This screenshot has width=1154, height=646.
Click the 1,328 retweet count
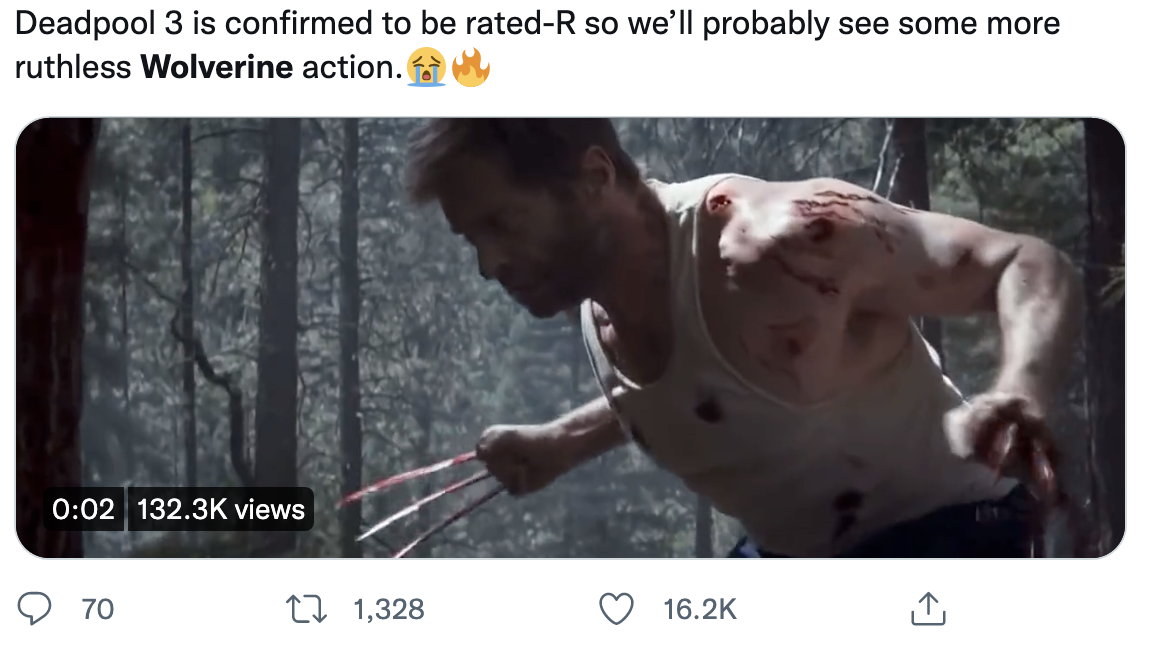389,609
